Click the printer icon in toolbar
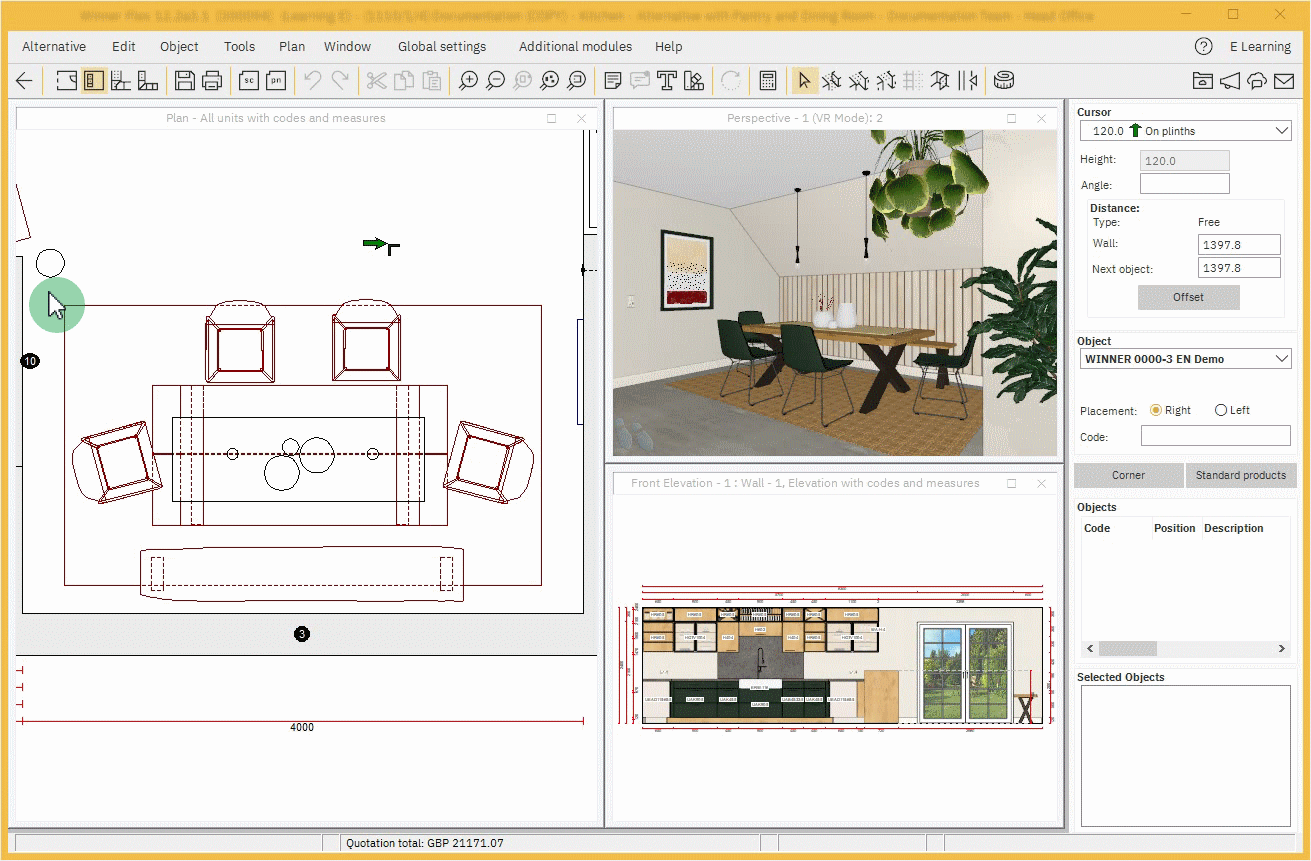 click(x=212, y=81)
